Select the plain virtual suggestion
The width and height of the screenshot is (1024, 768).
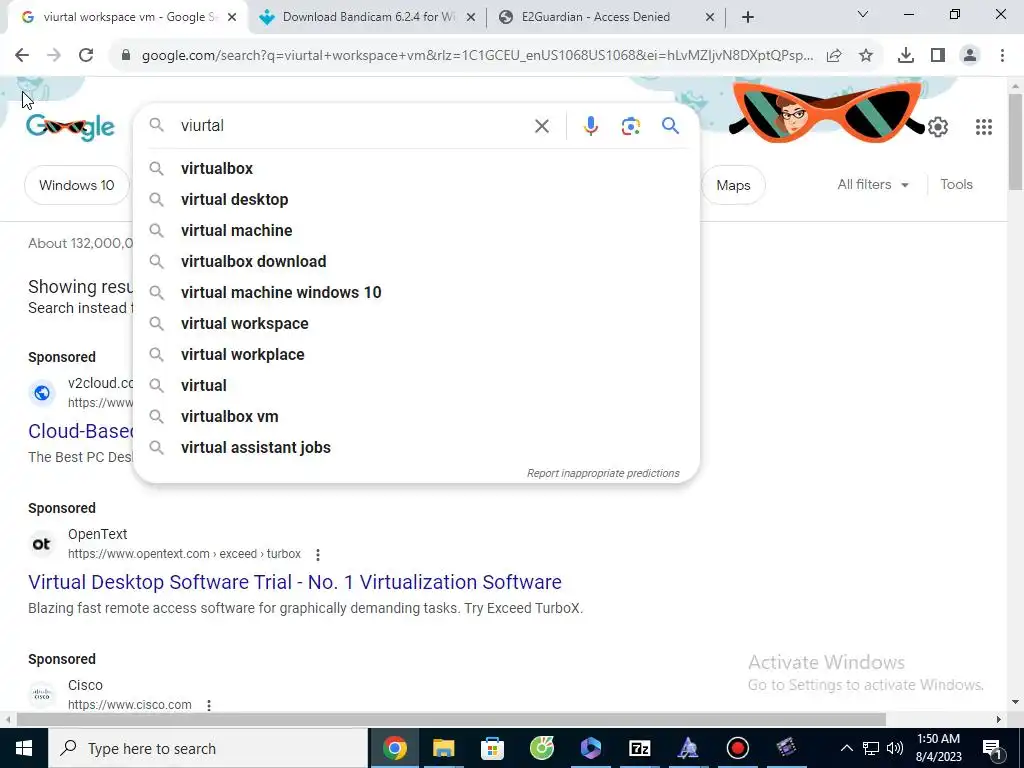click(416, 386)
